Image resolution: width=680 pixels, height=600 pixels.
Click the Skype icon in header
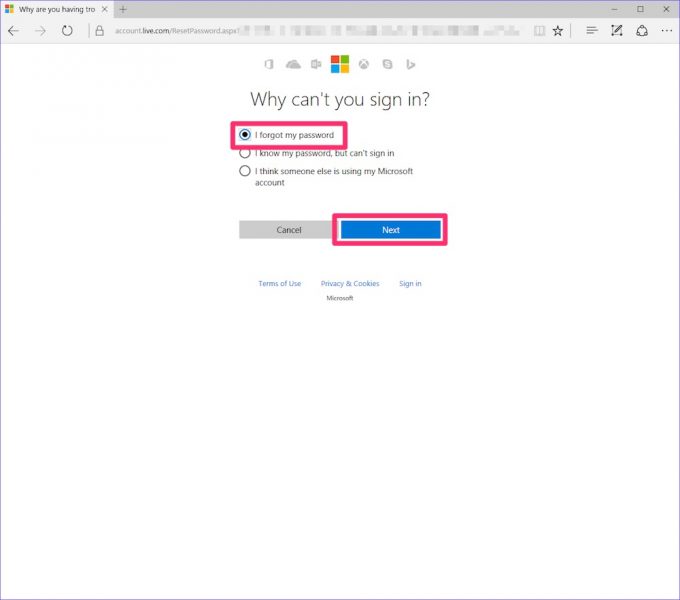(387, 65)
